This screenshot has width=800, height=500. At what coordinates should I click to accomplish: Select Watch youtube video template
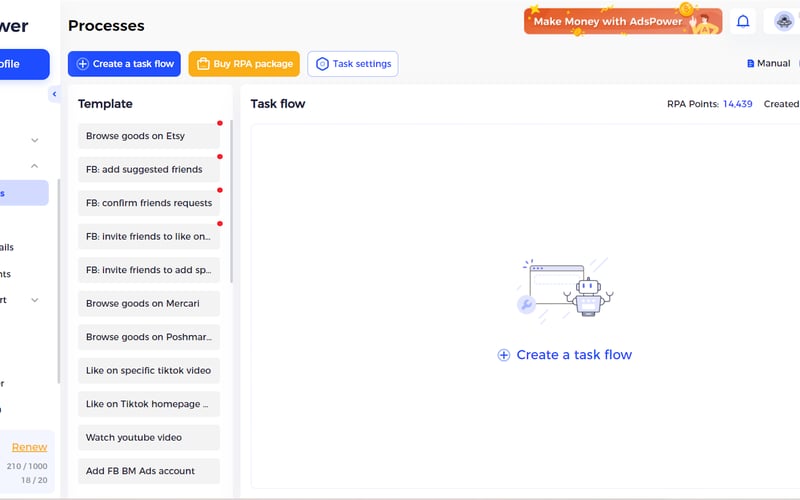(x=149, y=437)
